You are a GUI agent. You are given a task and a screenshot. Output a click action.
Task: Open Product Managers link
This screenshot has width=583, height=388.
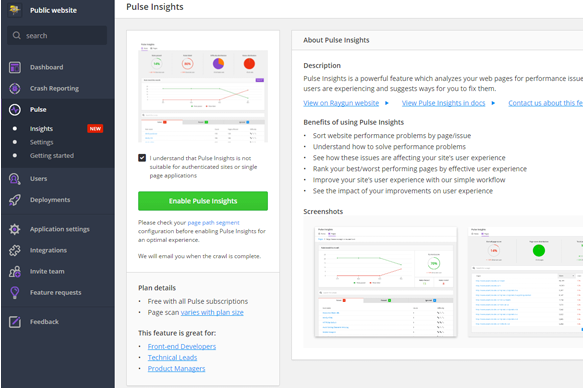(x=176, y=369)
